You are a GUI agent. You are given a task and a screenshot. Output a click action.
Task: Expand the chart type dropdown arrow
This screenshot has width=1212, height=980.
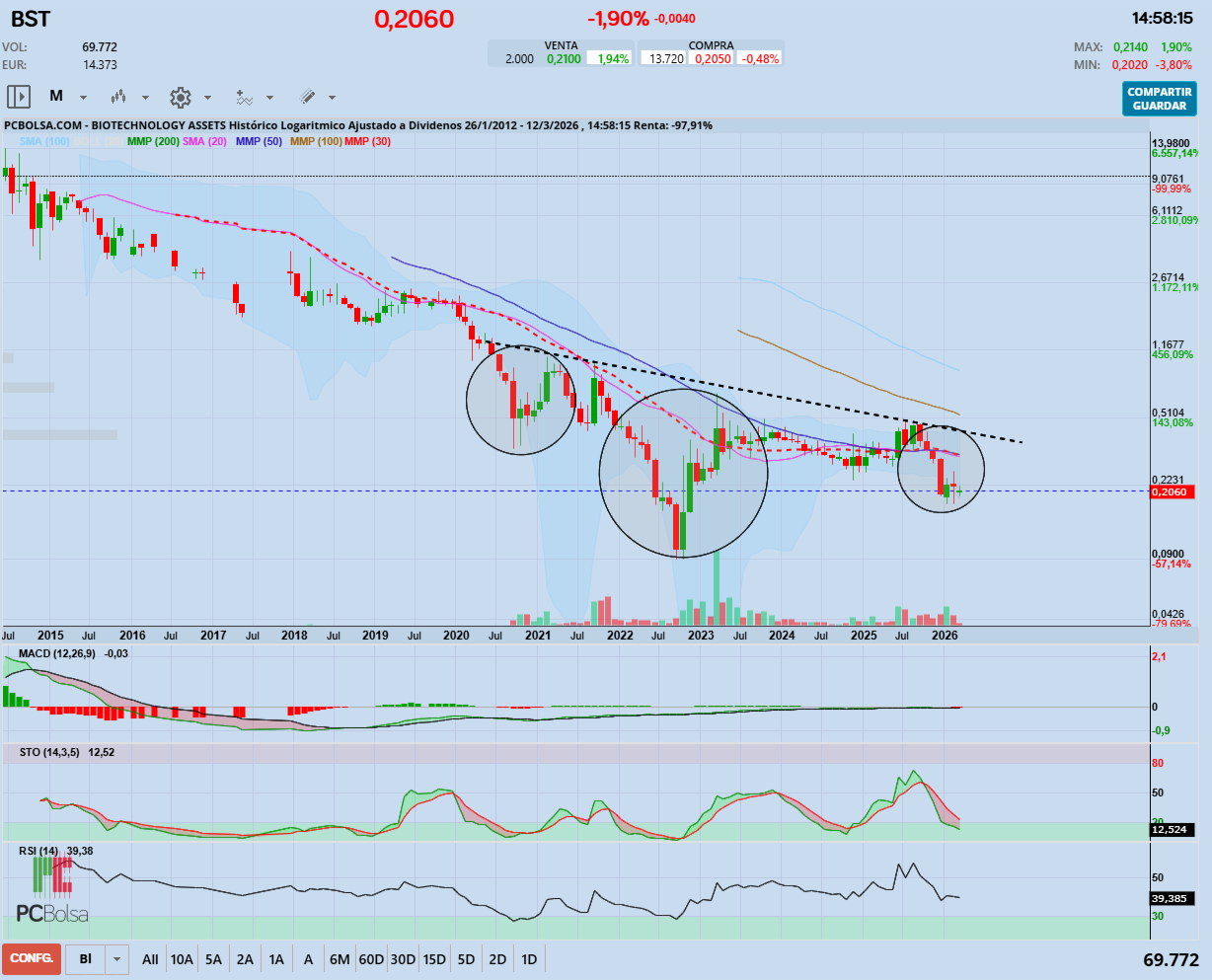(145, 98)
